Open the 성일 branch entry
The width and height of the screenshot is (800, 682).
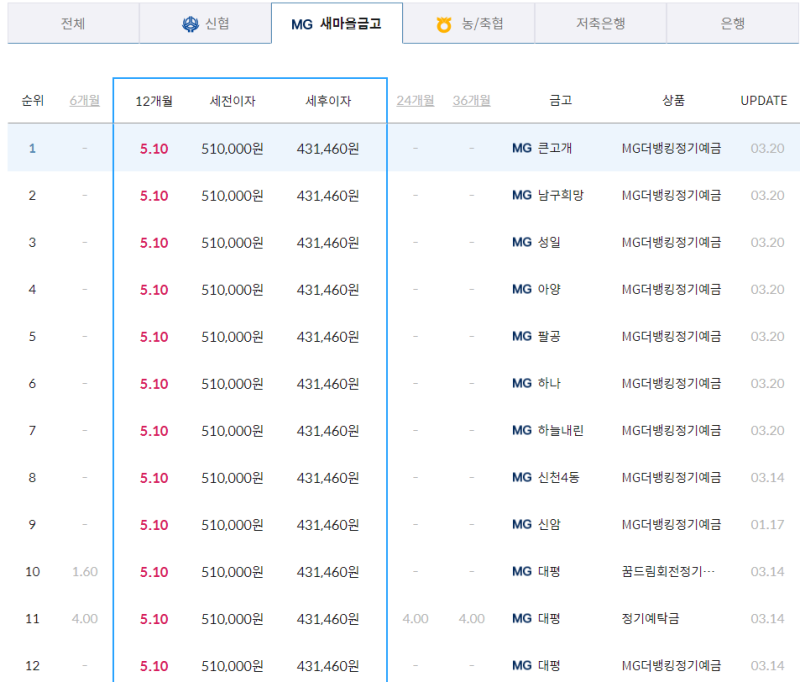549,242
